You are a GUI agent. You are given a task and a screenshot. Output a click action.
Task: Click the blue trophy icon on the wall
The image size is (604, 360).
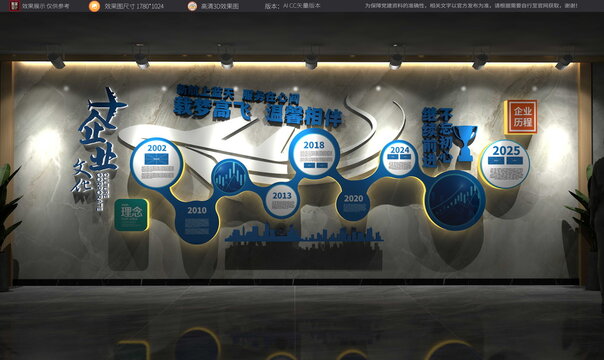[465, 143]
